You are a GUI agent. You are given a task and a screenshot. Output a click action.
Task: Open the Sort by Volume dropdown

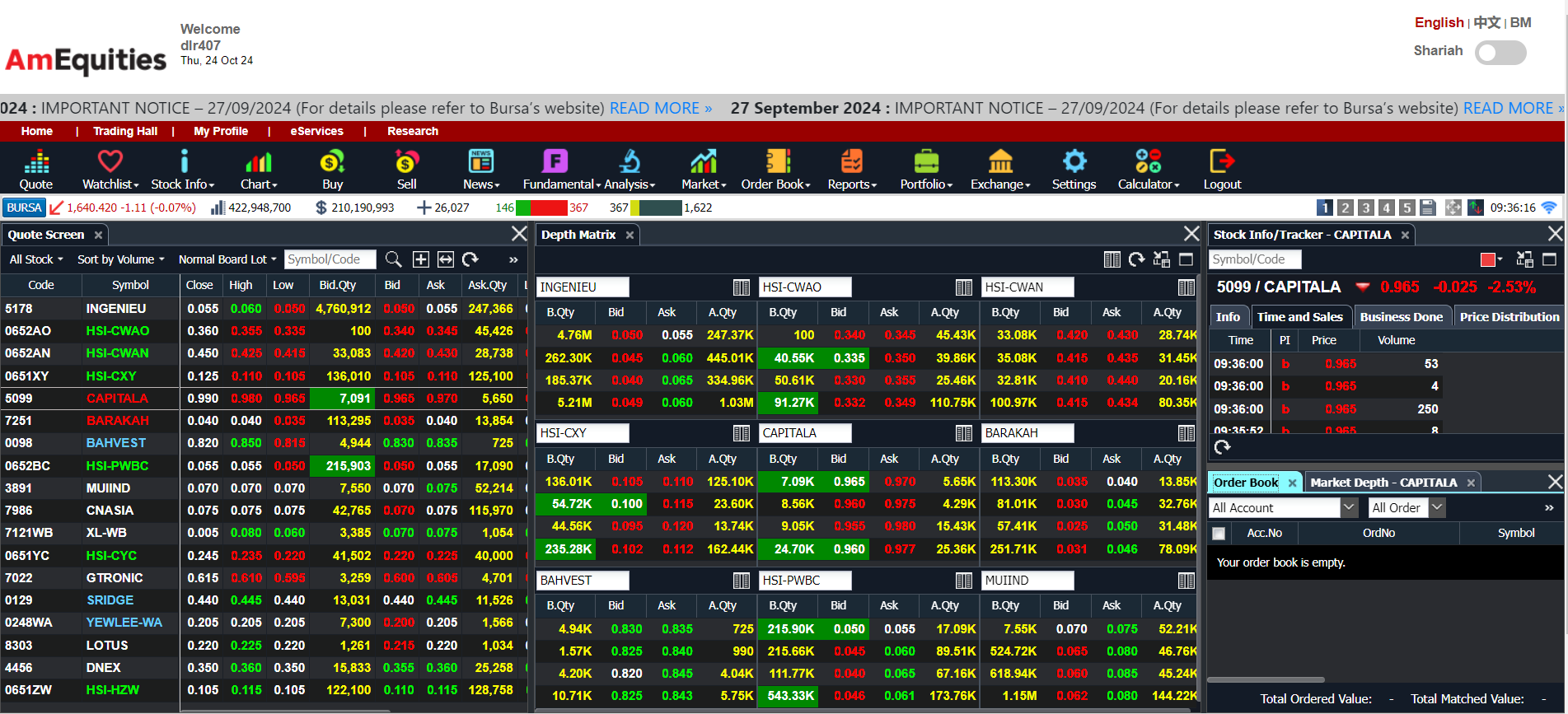pyautogui.click(x=121, y=259)
